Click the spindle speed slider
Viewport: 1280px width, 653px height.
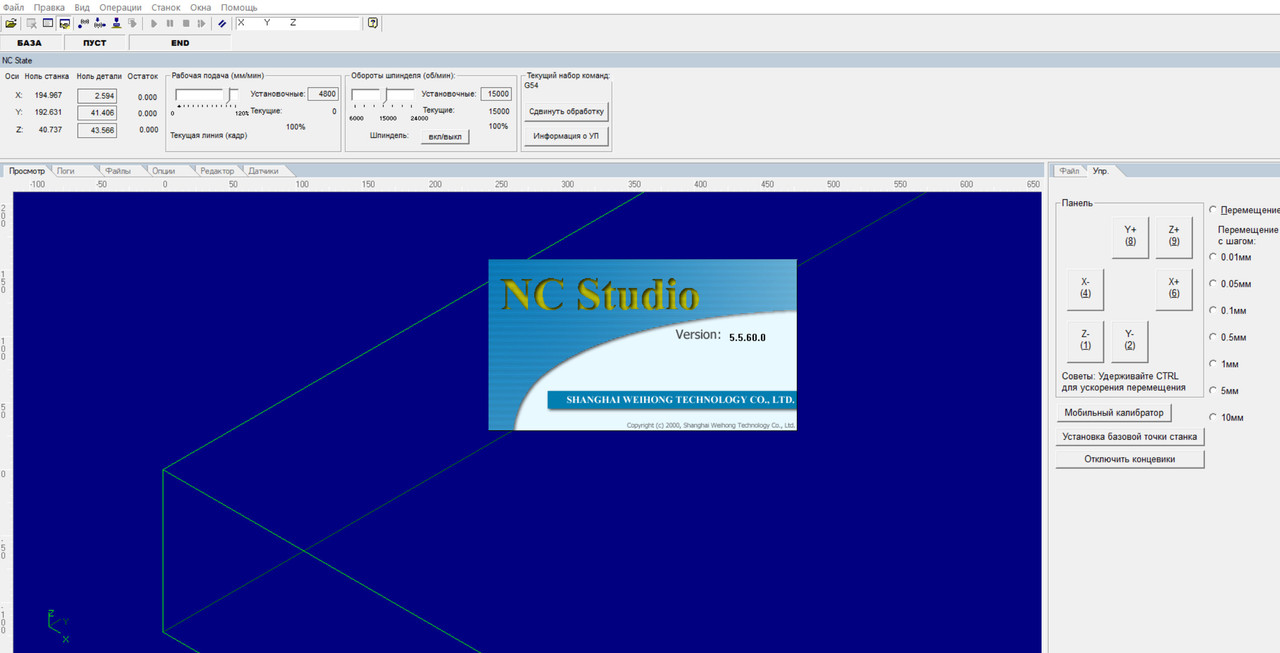[x=384, y=95]
